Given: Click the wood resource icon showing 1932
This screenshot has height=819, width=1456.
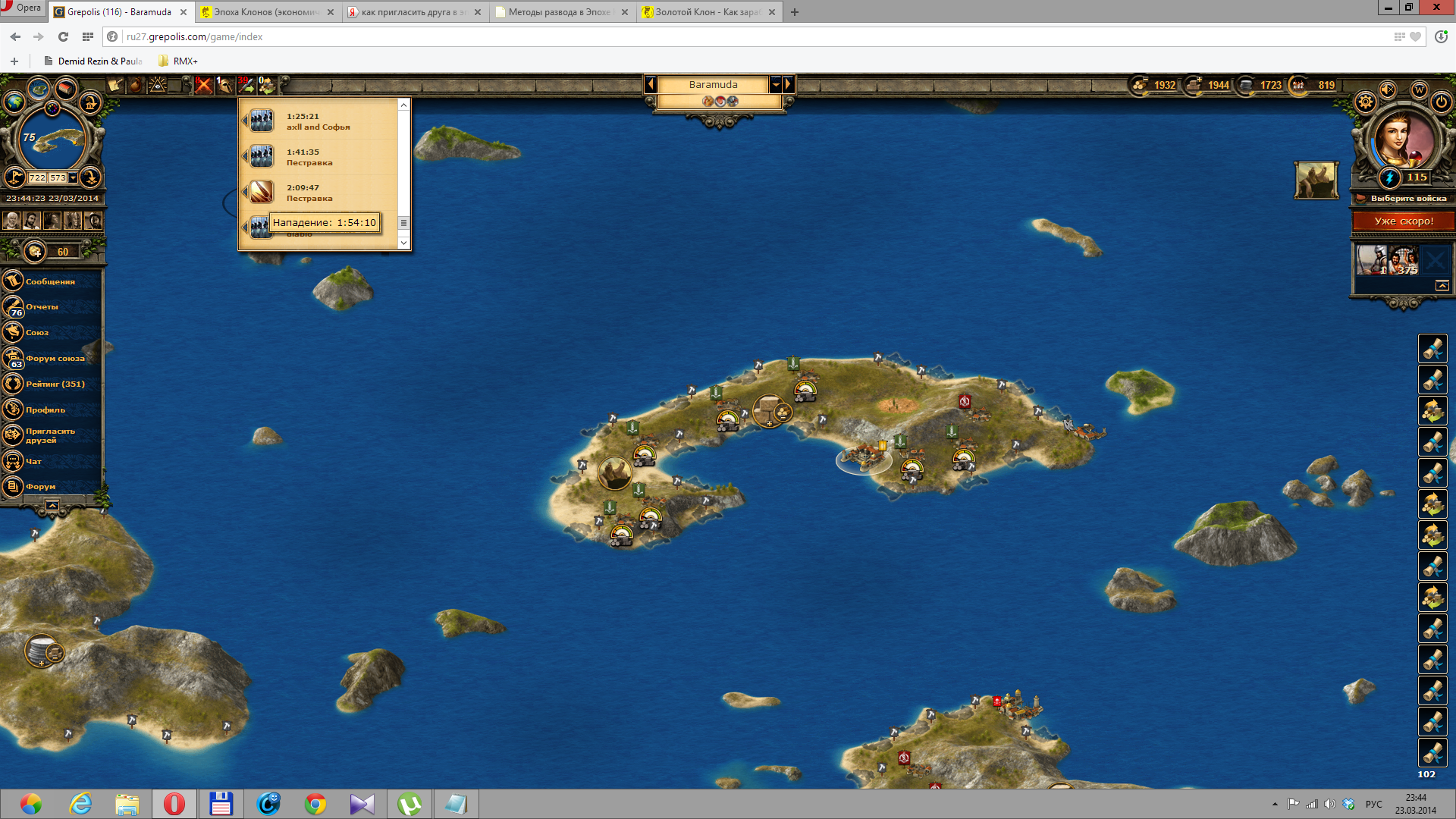Looking at the screenshot, I should (1139, 85).
